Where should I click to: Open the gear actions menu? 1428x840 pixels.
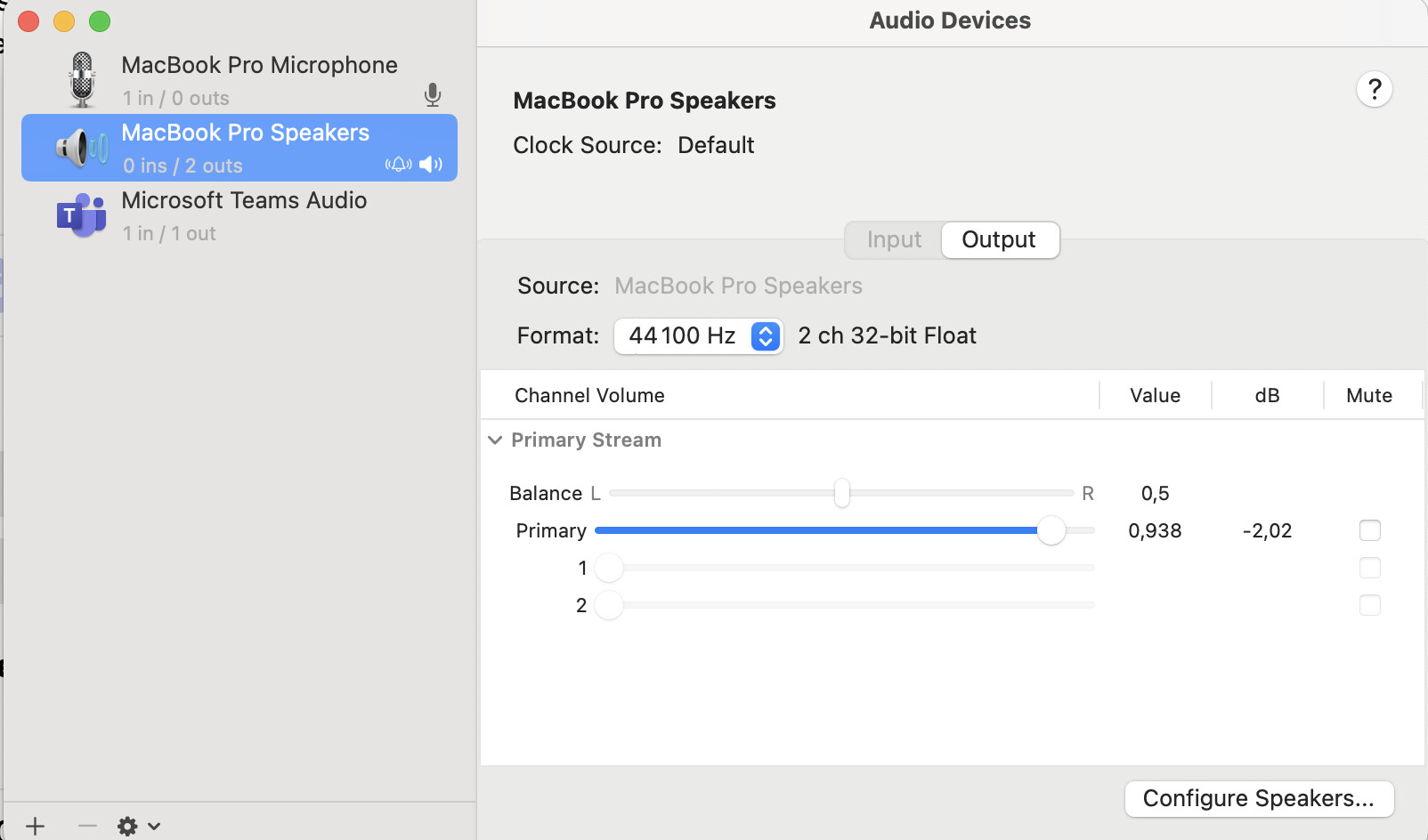point(138,826)
